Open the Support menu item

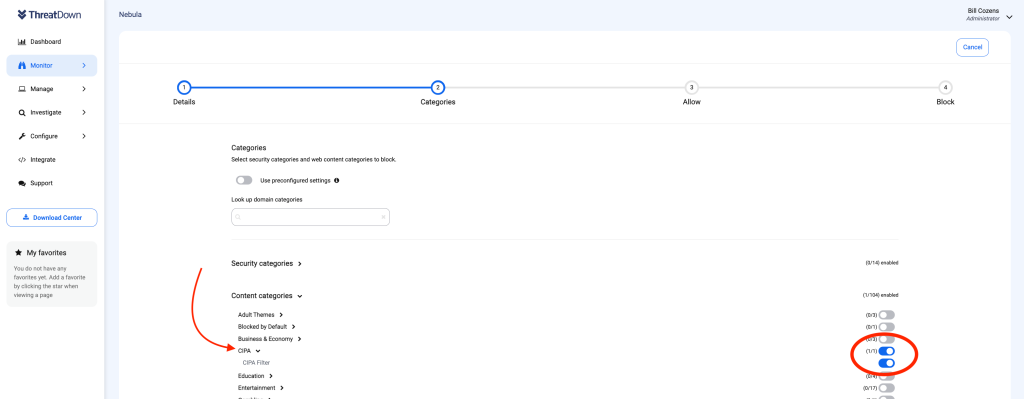point(42,184)
